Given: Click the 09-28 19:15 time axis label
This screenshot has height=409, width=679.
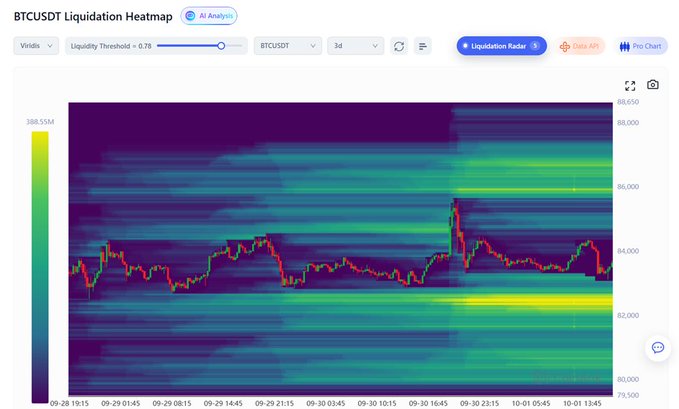Looking at the screenshot, I should tap(69, 403).
